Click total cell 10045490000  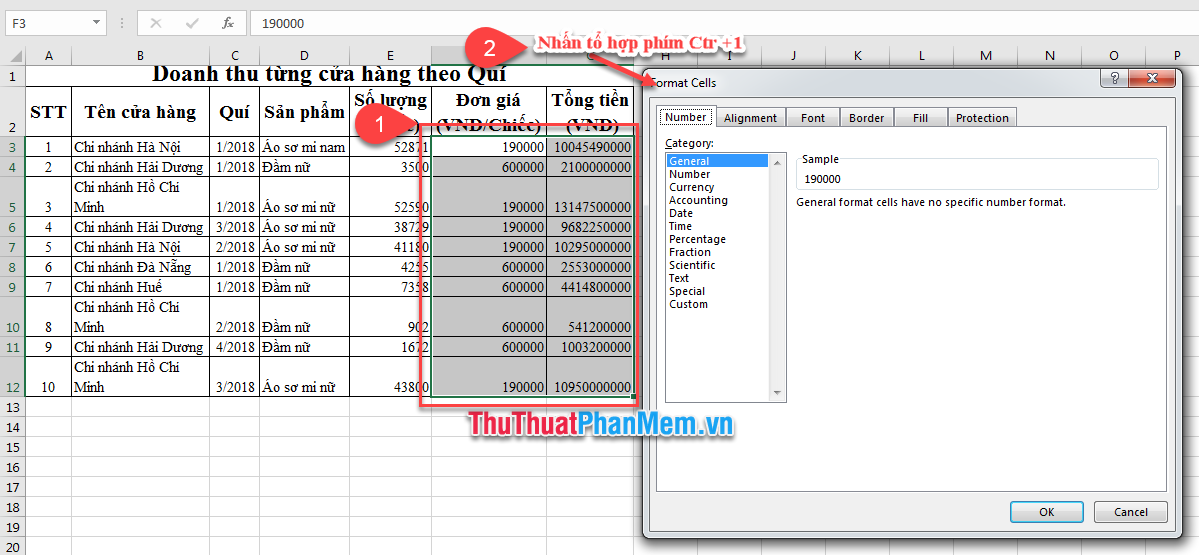click(590, 147)
